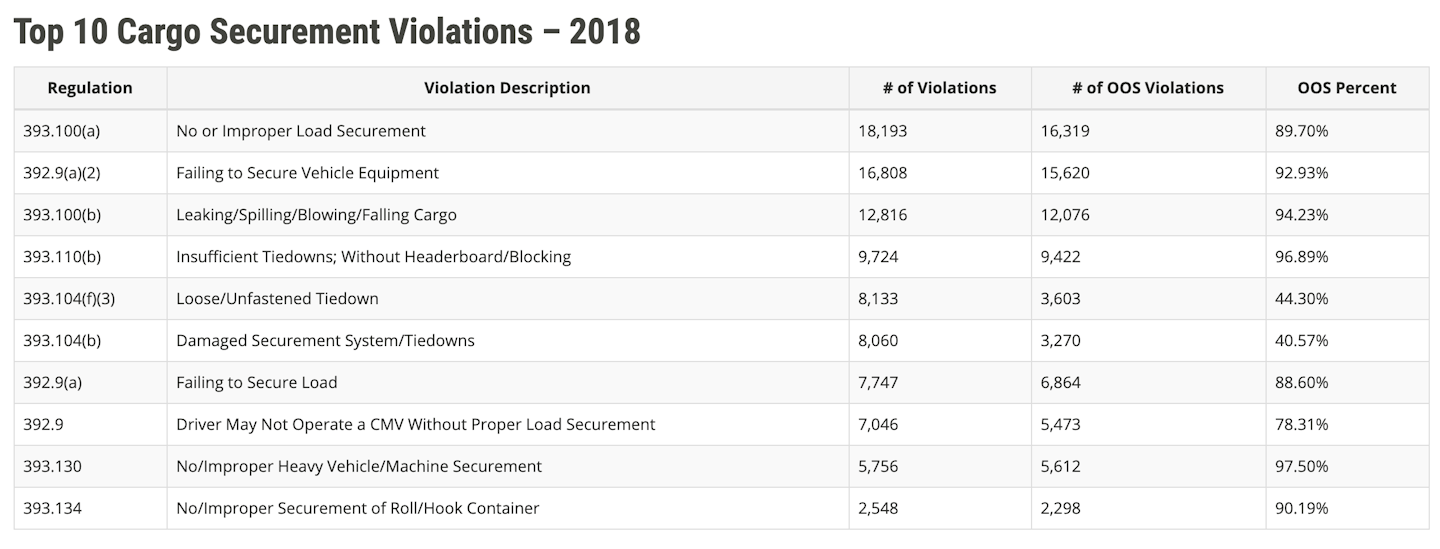Screen dimensions: 1440x549
Task: Select the 97.50% OOS percent cell
Action: 1302,467
